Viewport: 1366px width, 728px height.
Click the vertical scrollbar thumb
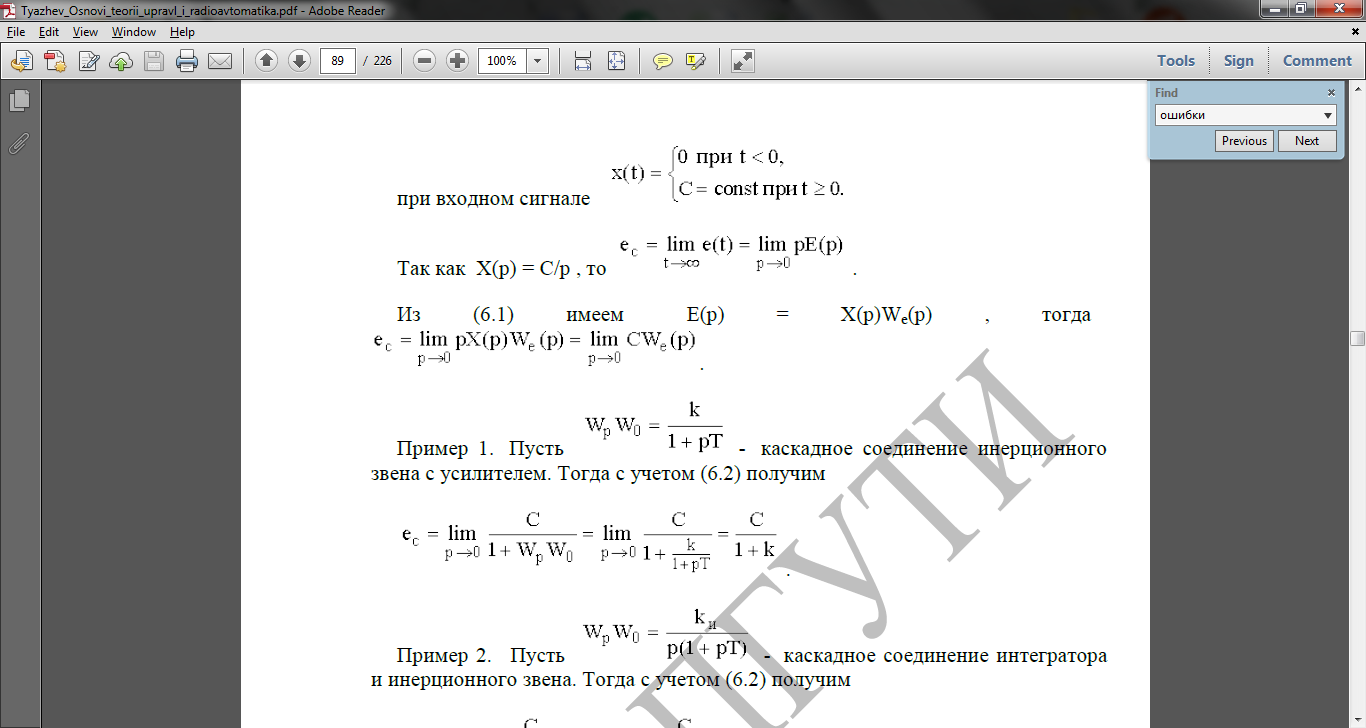tap(1357, 339)
